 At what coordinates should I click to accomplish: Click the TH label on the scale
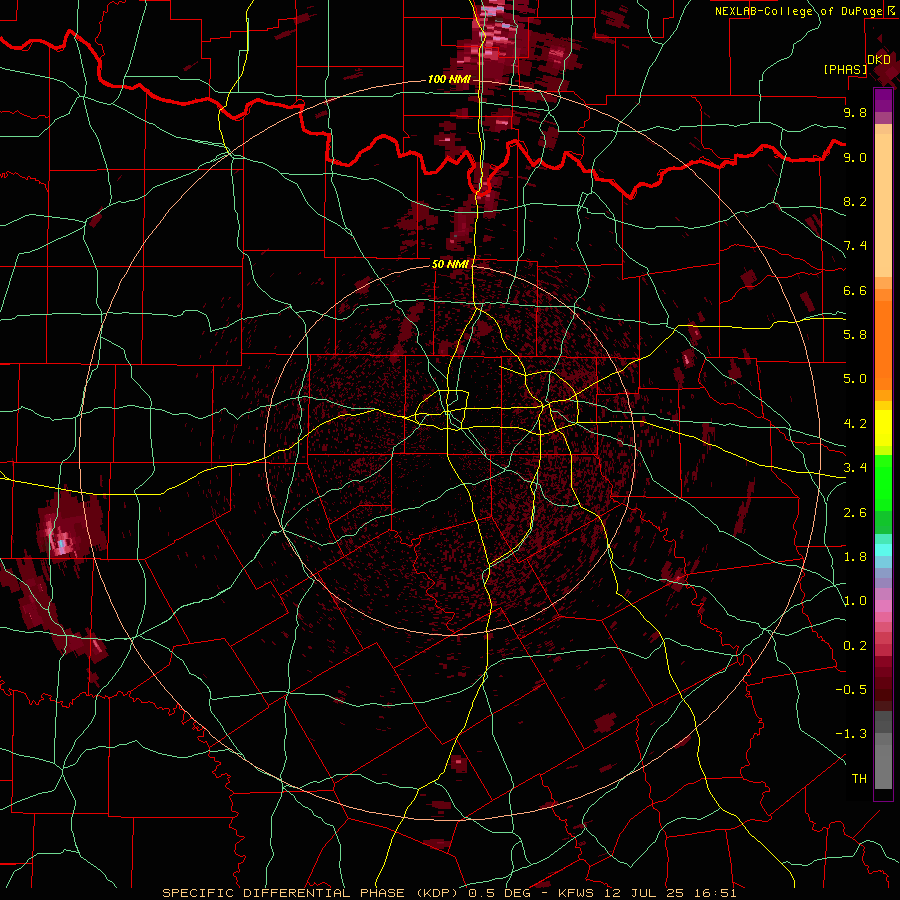(859, 779)
